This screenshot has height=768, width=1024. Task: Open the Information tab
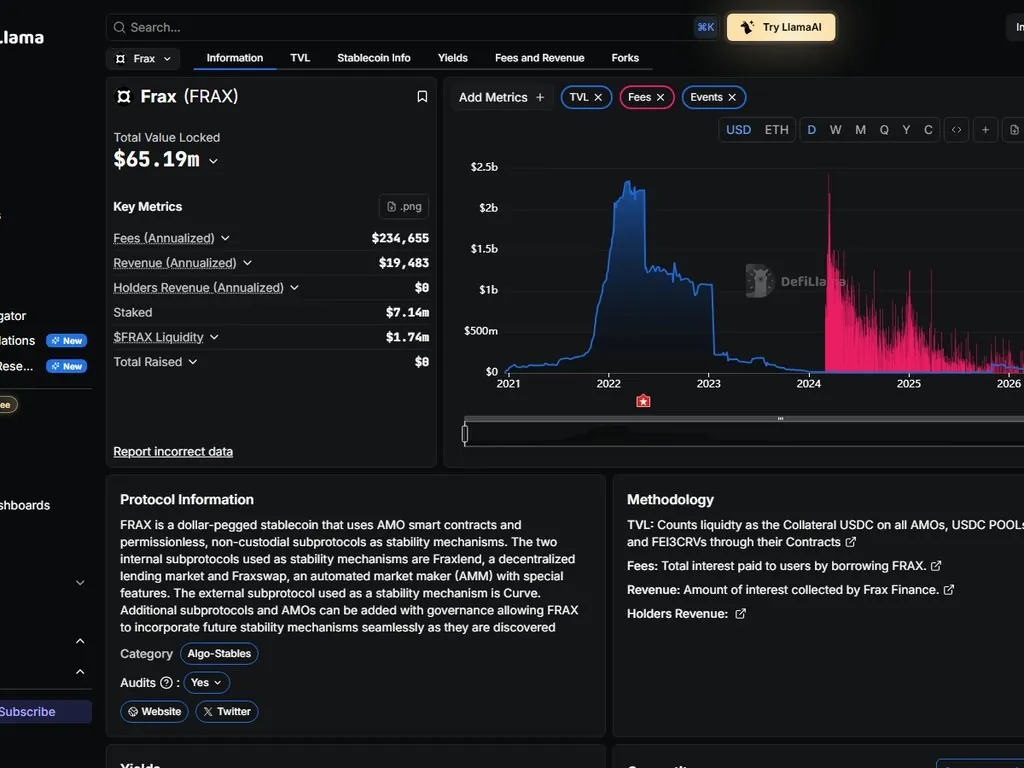coord(234,58)
